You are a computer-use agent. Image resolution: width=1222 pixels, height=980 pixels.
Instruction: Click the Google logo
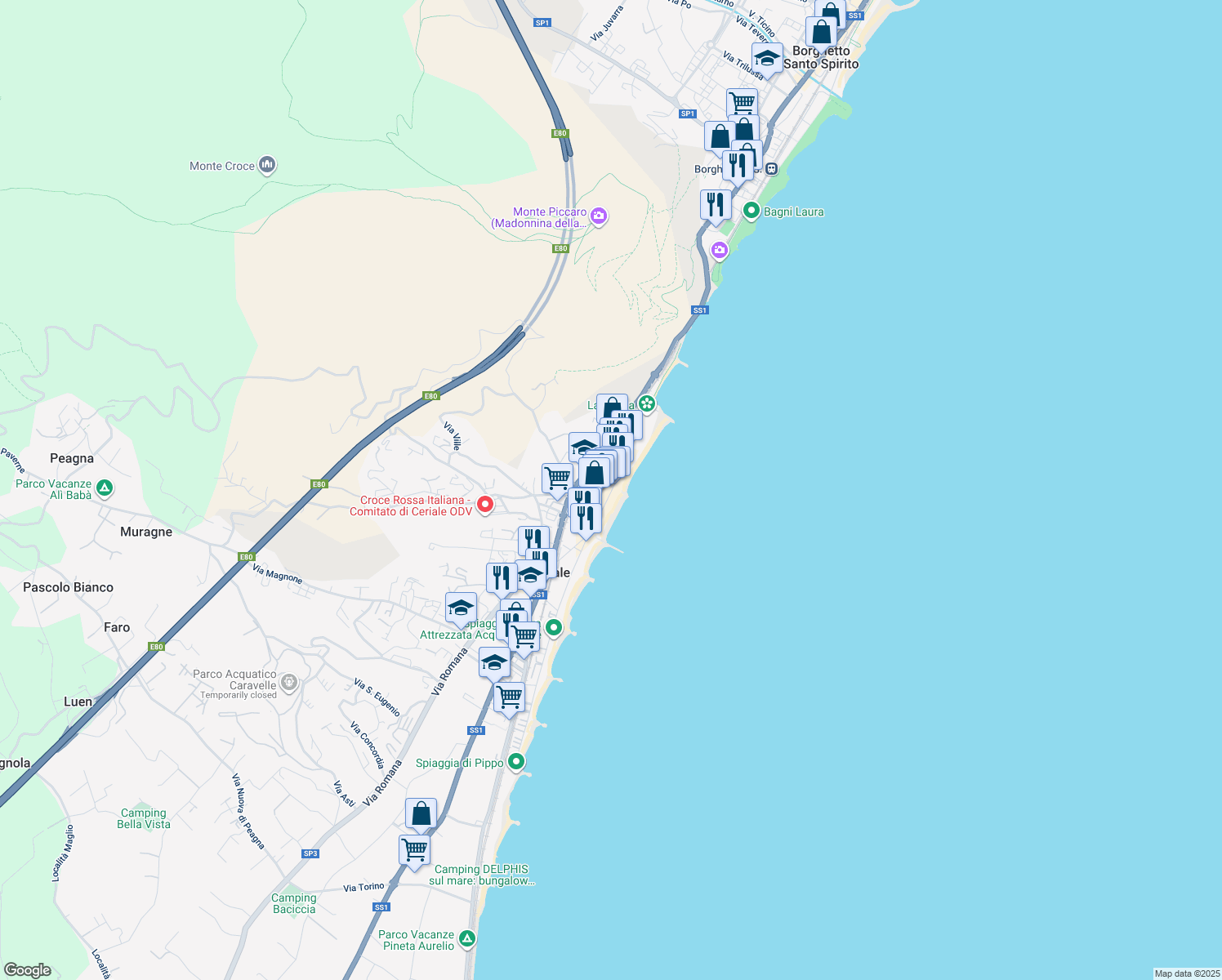pos(28,969)
